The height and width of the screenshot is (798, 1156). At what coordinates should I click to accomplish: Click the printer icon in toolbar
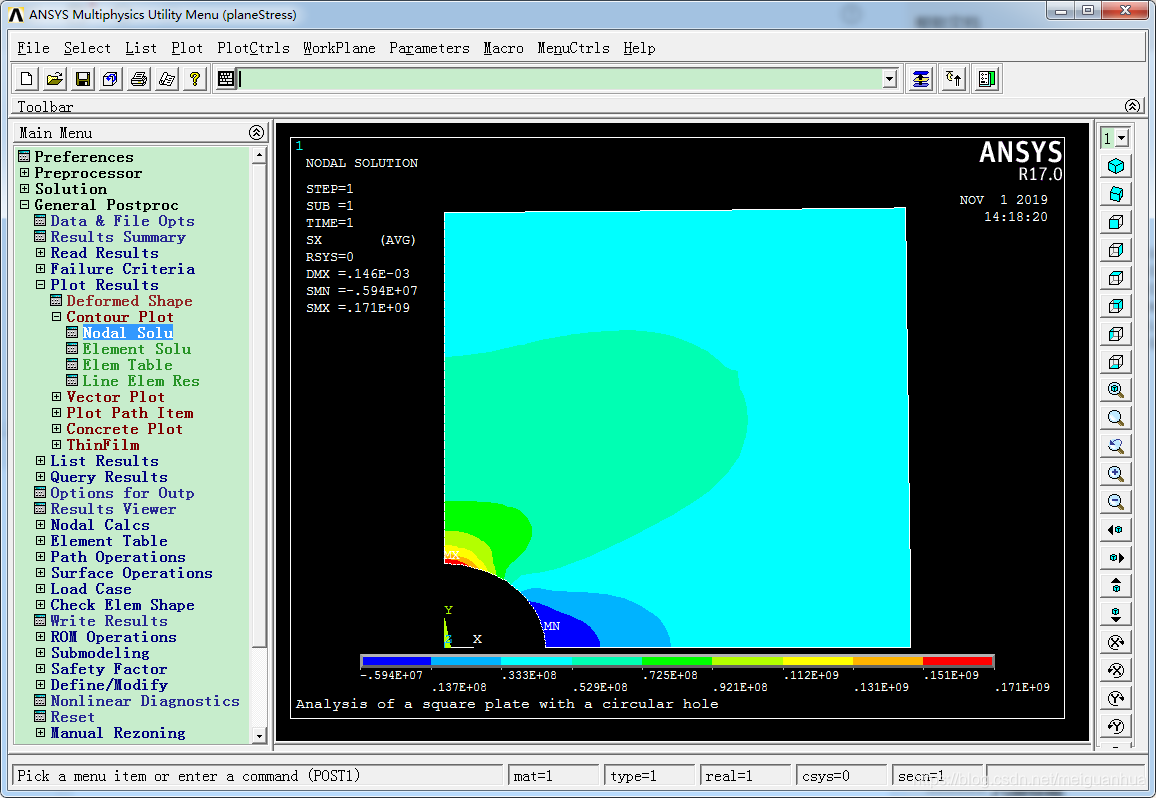(139, 79)
